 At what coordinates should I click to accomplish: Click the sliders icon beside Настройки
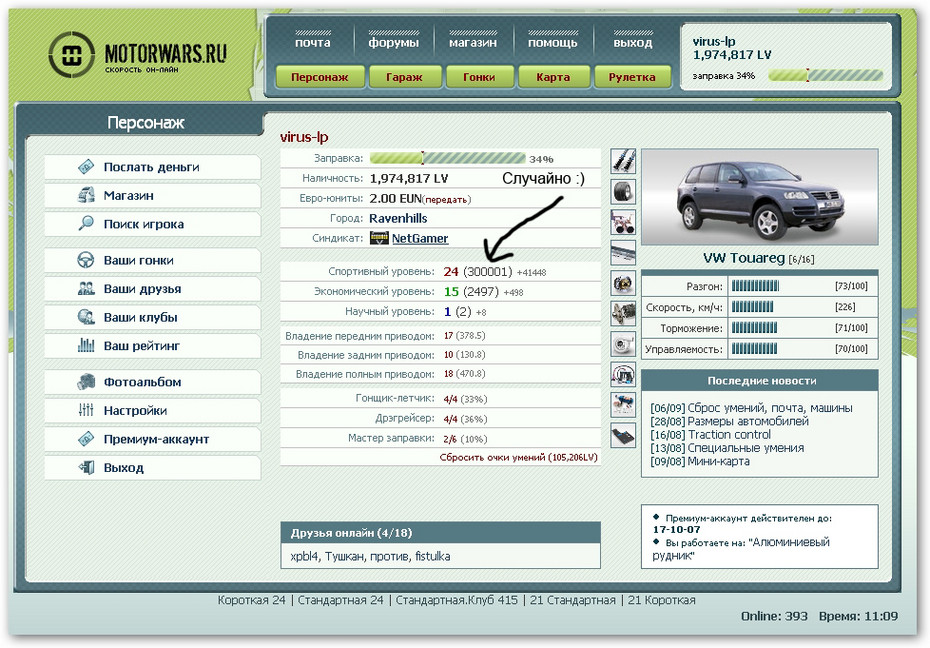[86, 411]
